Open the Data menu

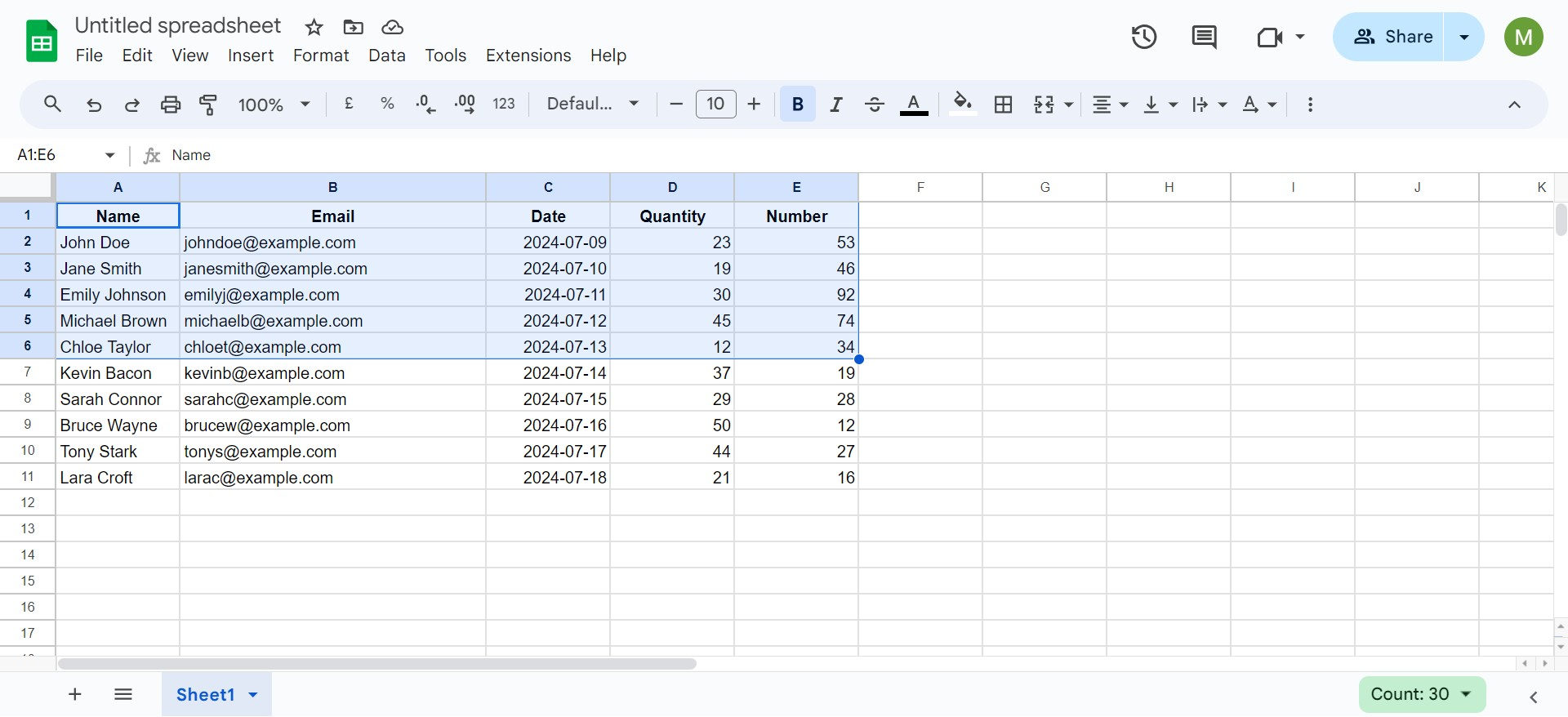click(387, 56)
